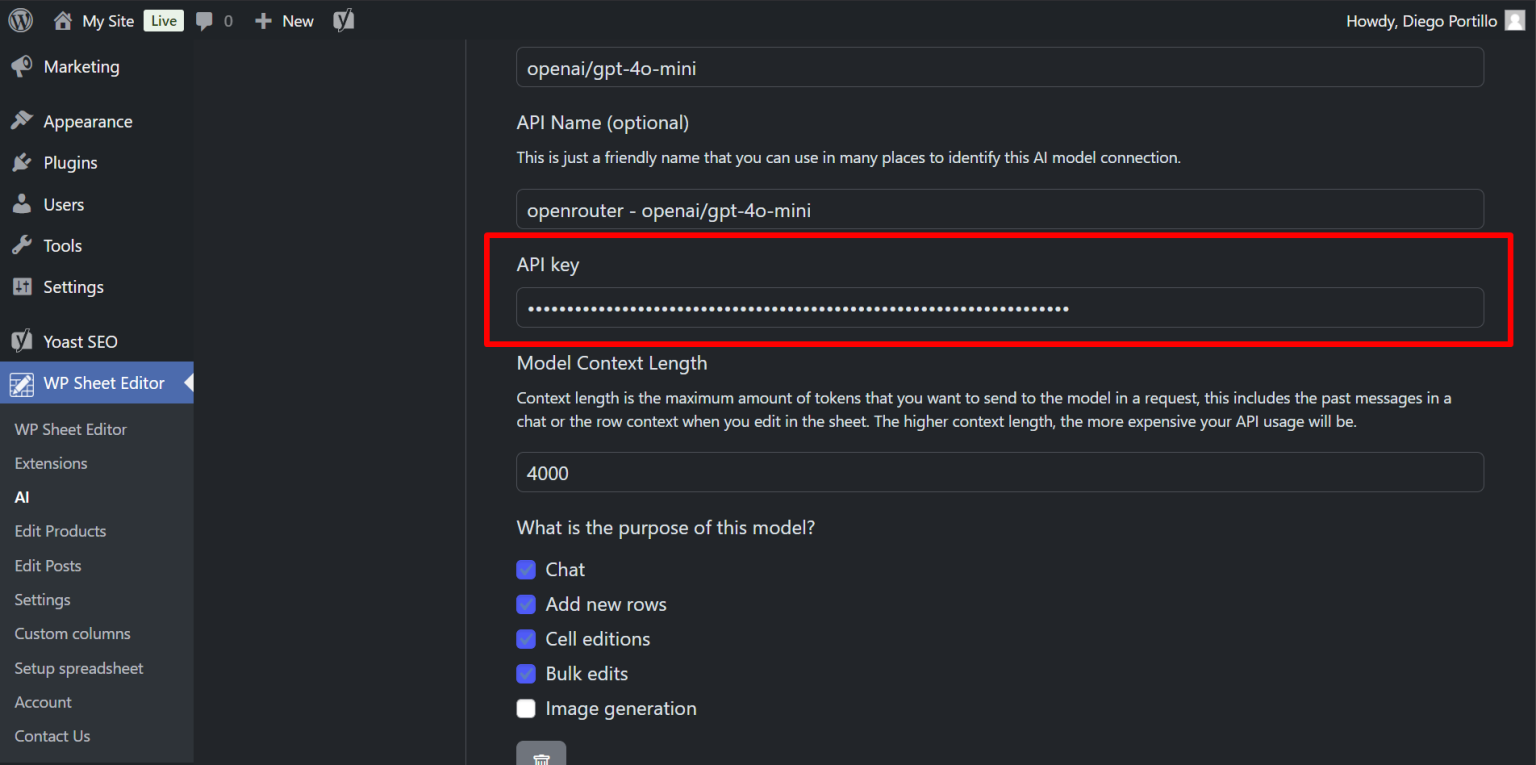Click the Yoast SEO icon in the top bar
Screen dimensions: 1536x765
pyautogui.click(x=343, y=20)
